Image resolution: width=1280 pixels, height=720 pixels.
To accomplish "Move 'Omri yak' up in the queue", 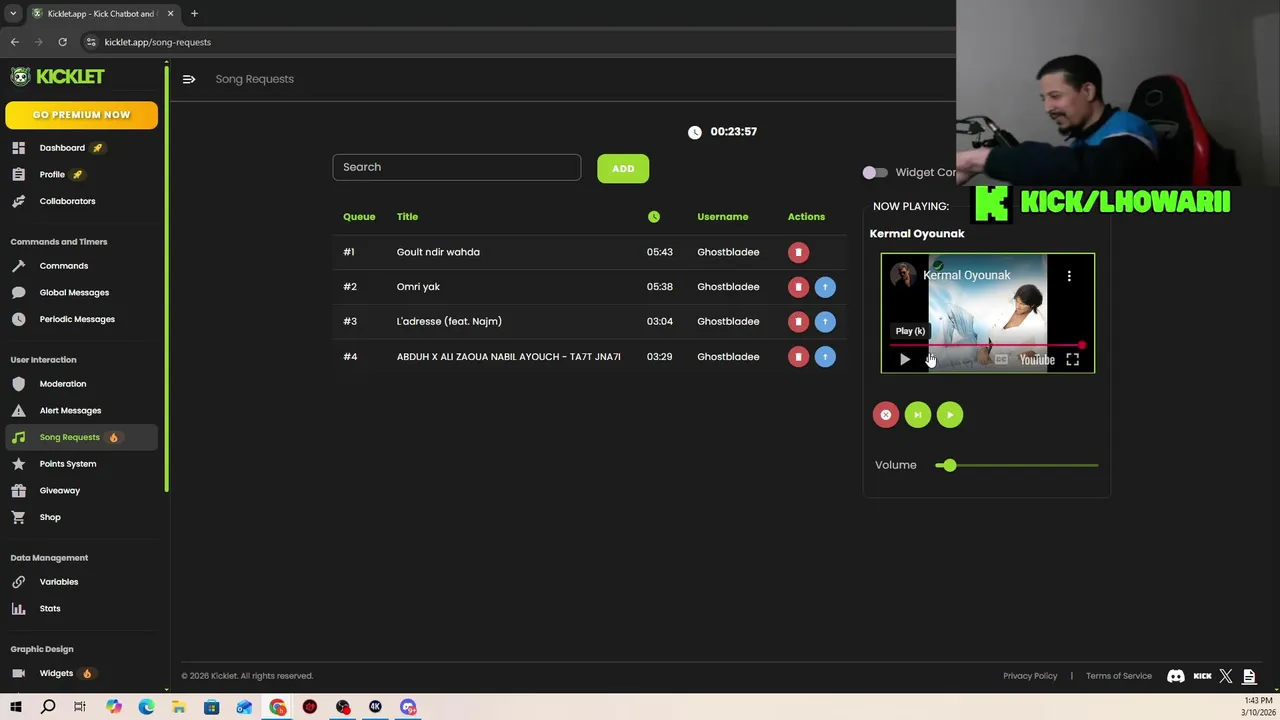I will pos(825,287).
